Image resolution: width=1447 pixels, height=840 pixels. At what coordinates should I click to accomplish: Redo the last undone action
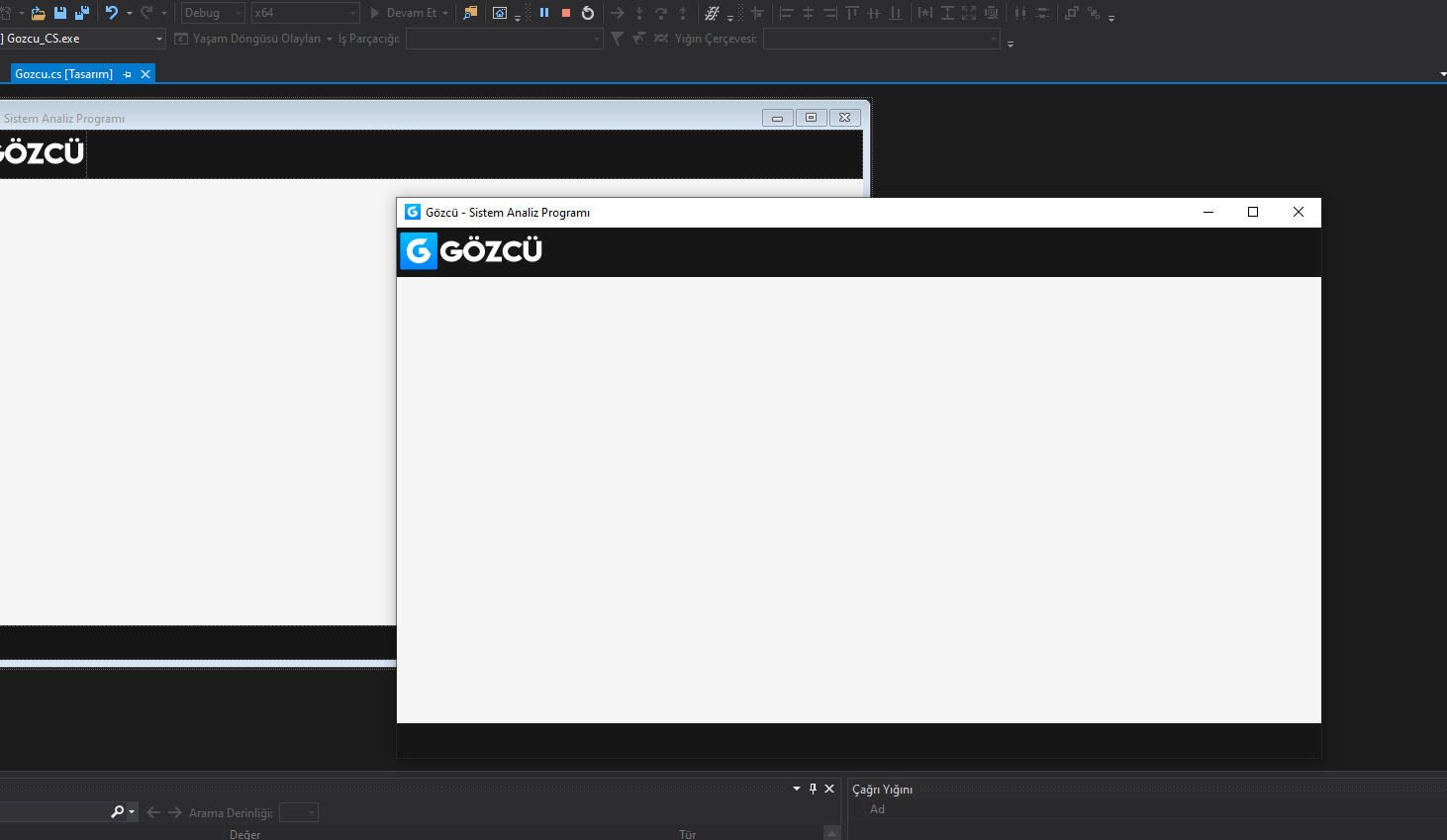[x=146, y=13]
